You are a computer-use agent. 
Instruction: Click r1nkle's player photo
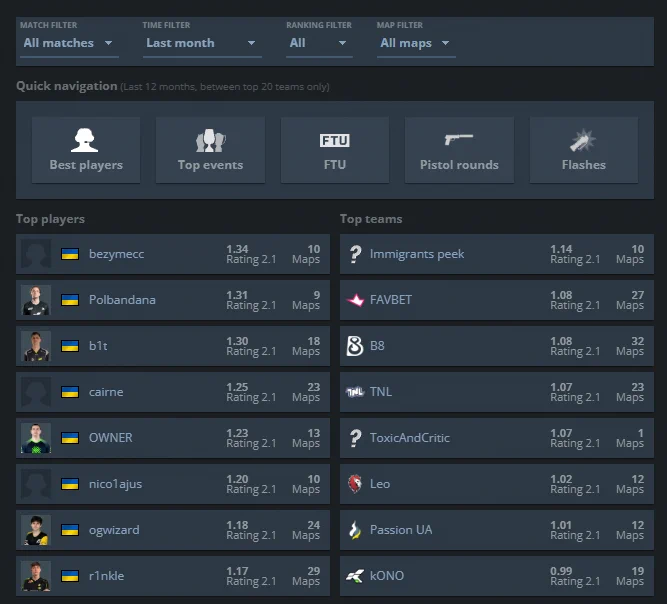36,576
